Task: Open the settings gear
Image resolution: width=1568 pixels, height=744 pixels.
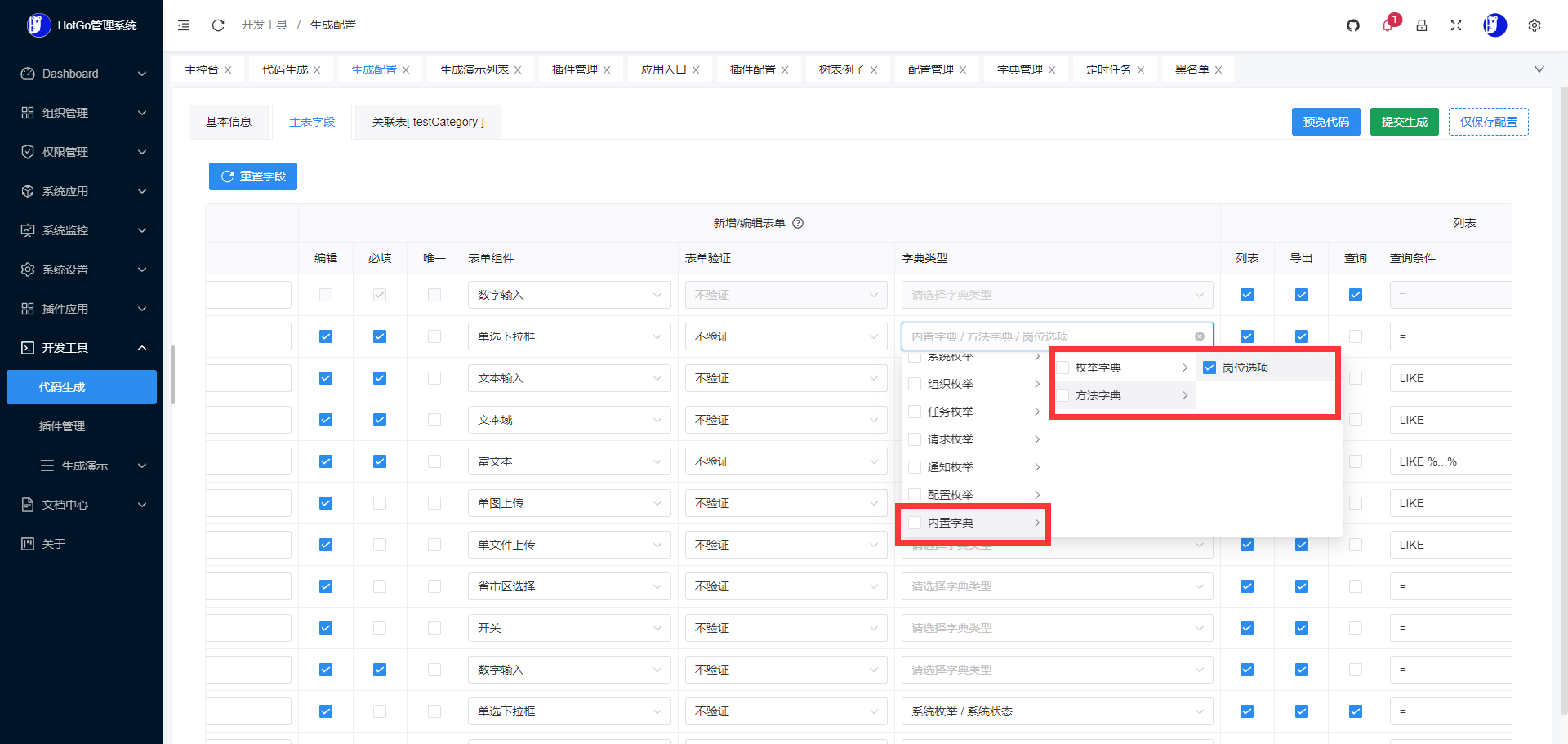Action: click(x=1534, y=25)
